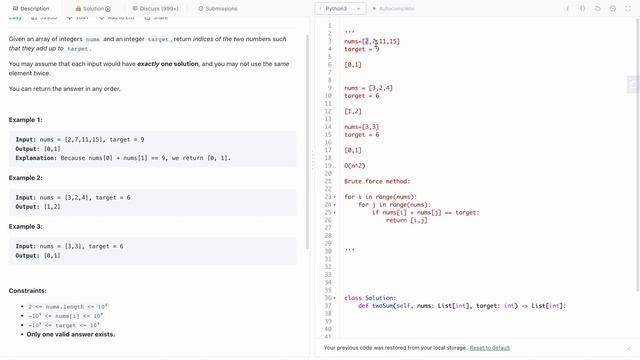This screenshot has height=360, width=640.
Task: Click code line 4 'target = 9'
Action: (362, 49)
